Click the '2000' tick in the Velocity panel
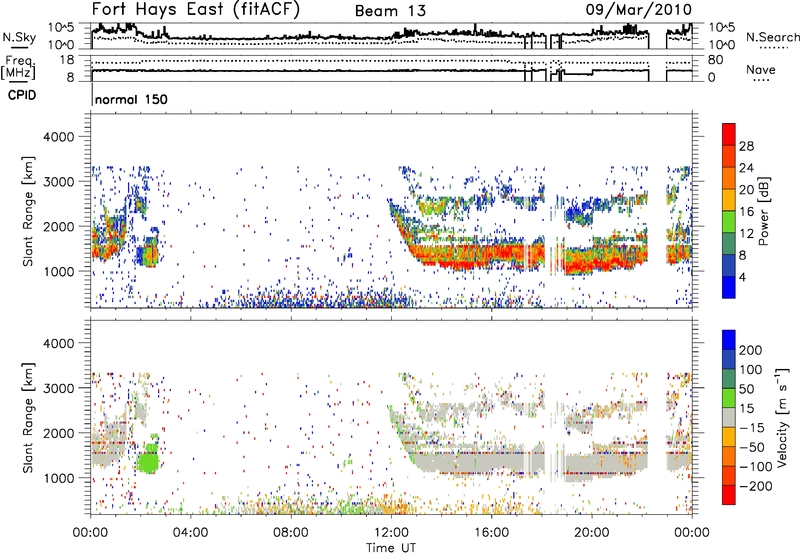The height and width of the screenshot is (554, 800). coord(58,433)
